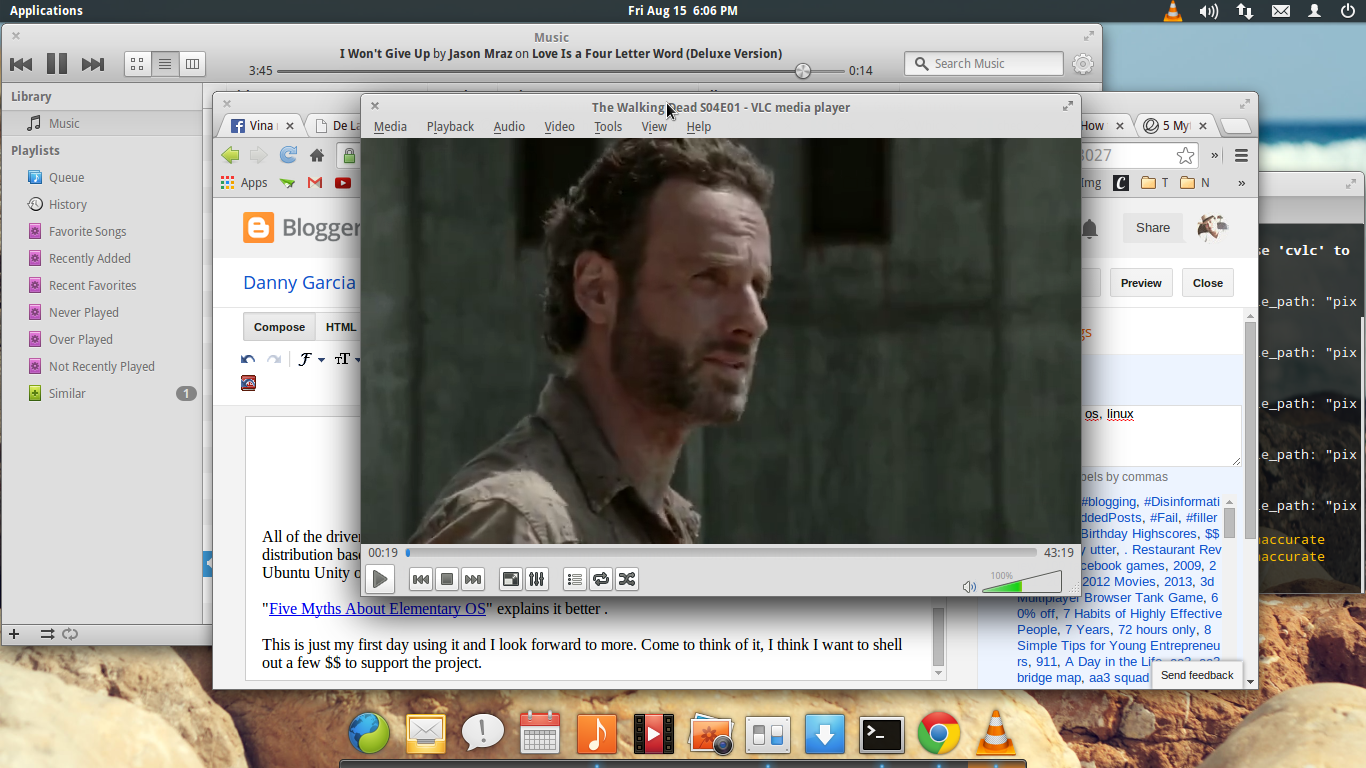Switch to HTML mode in Blogger
Viewport: 1366px width, 768px height.
(341, 327)
